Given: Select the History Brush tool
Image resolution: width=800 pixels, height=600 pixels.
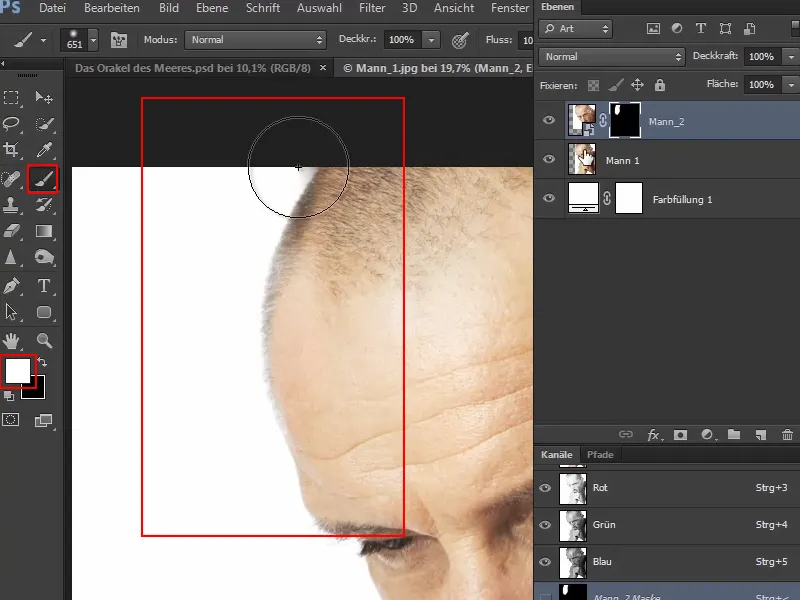Looking at the screenshot, I should coord(44,205).
